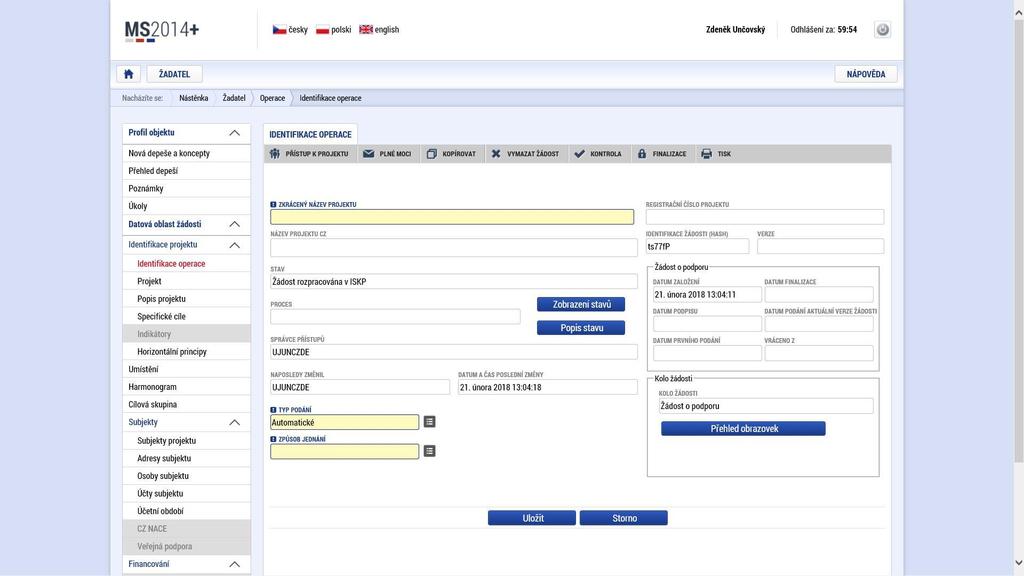Click Vymazat žádost toolbar item
The height and width of the screenshot is (576, 1024).
(x=525, y=154)
